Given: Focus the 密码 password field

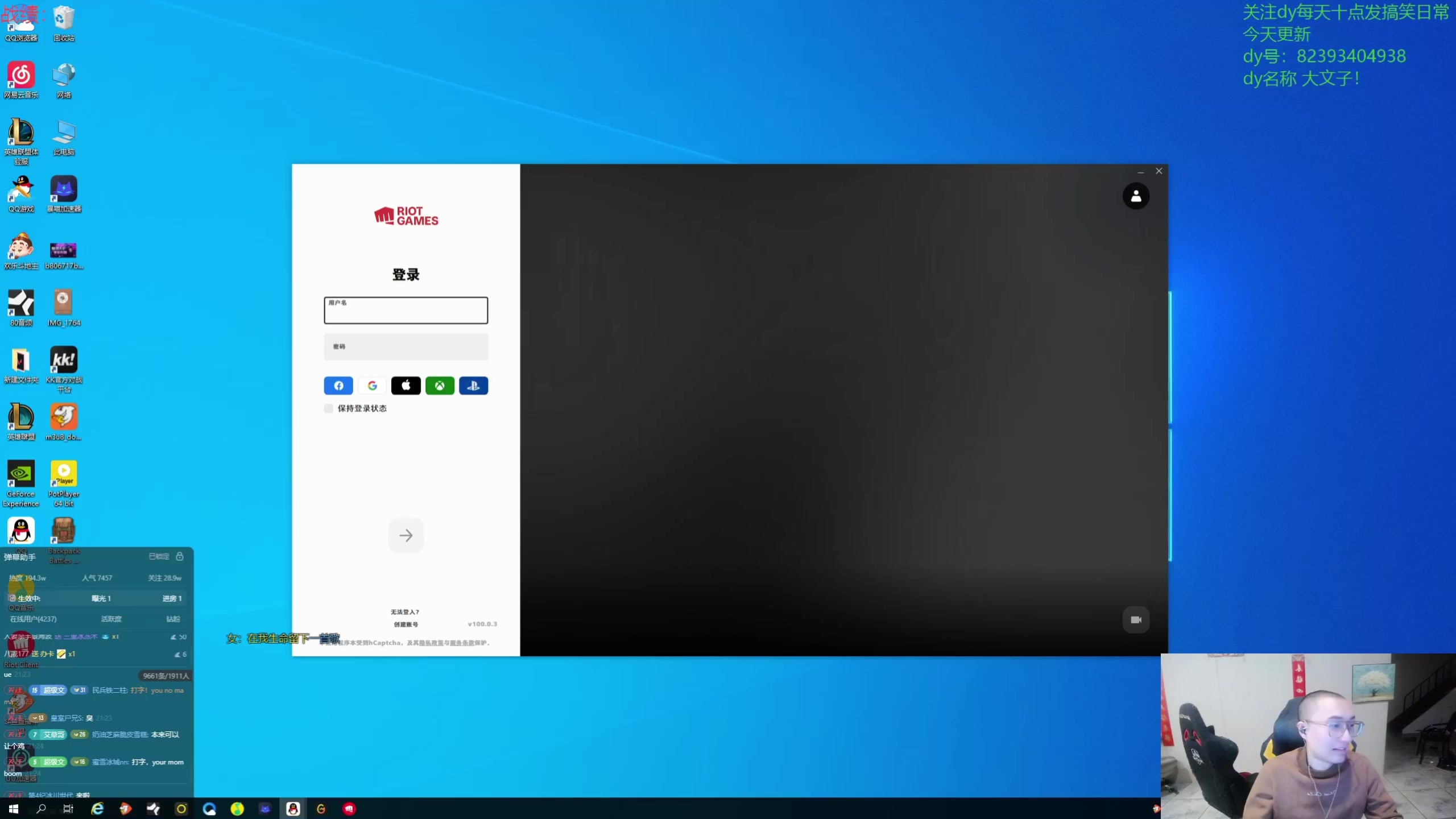Looking at the screenshot, I should coord(406,346).
